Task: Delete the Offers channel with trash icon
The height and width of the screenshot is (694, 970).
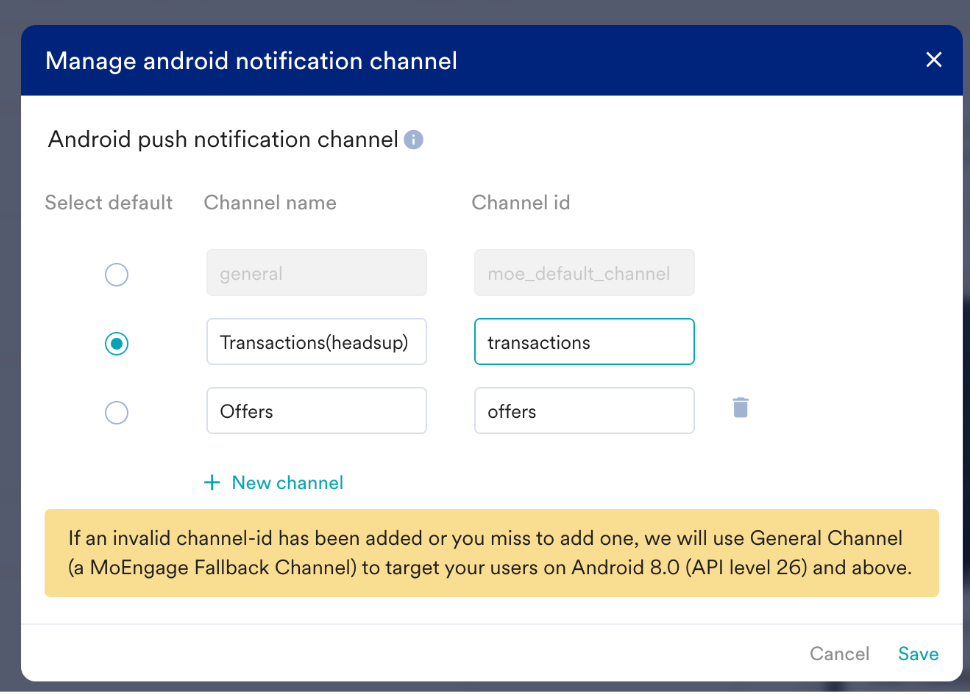Action: tap(740, 408)
